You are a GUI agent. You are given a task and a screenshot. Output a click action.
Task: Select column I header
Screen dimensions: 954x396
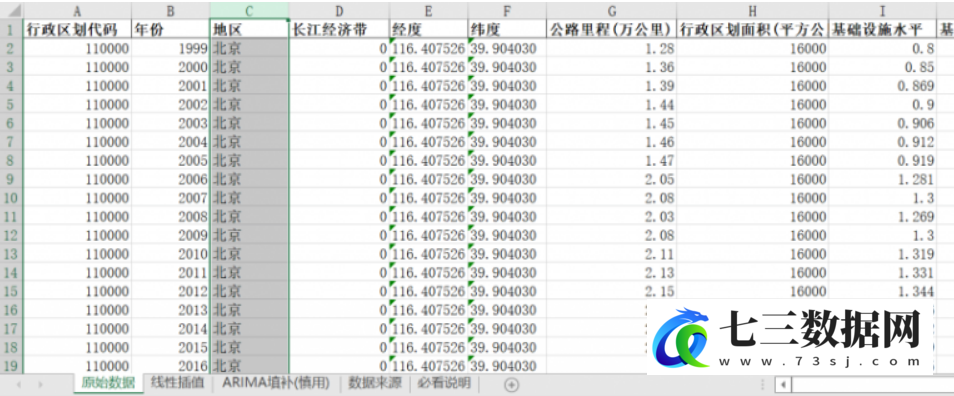click(x=882, y=10)
